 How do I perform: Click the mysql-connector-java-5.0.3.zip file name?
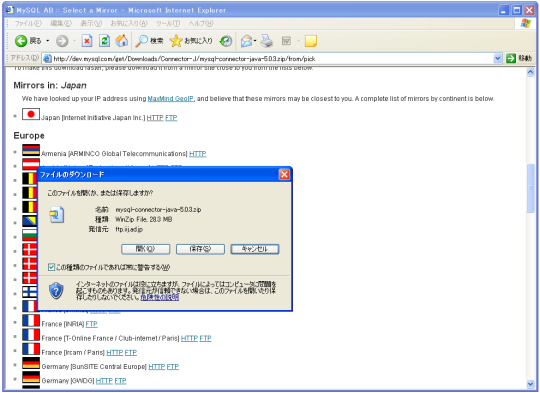pyautogui.click(x=158, y=210)
